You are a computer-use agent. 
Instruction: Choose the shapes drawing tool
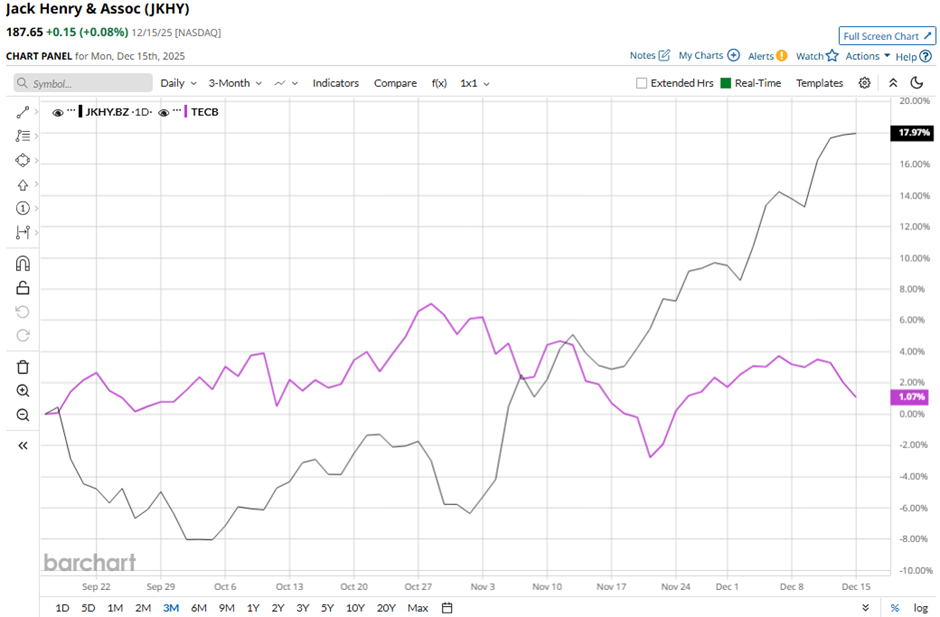[x=23, y=160]
